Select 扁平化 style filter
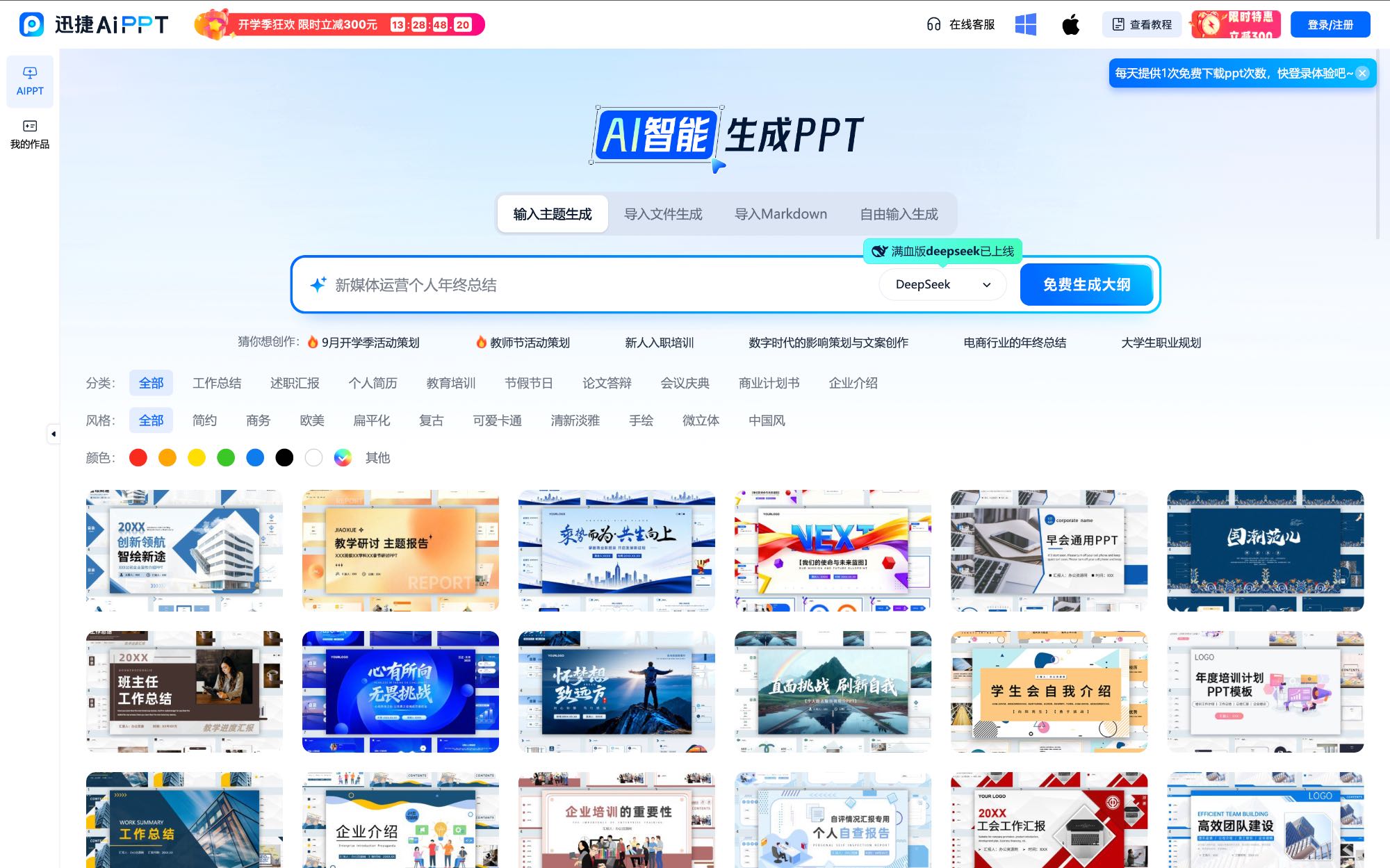Image resolution: width=1390 pixels, height=868 pixels. click(x=372, y=420)
